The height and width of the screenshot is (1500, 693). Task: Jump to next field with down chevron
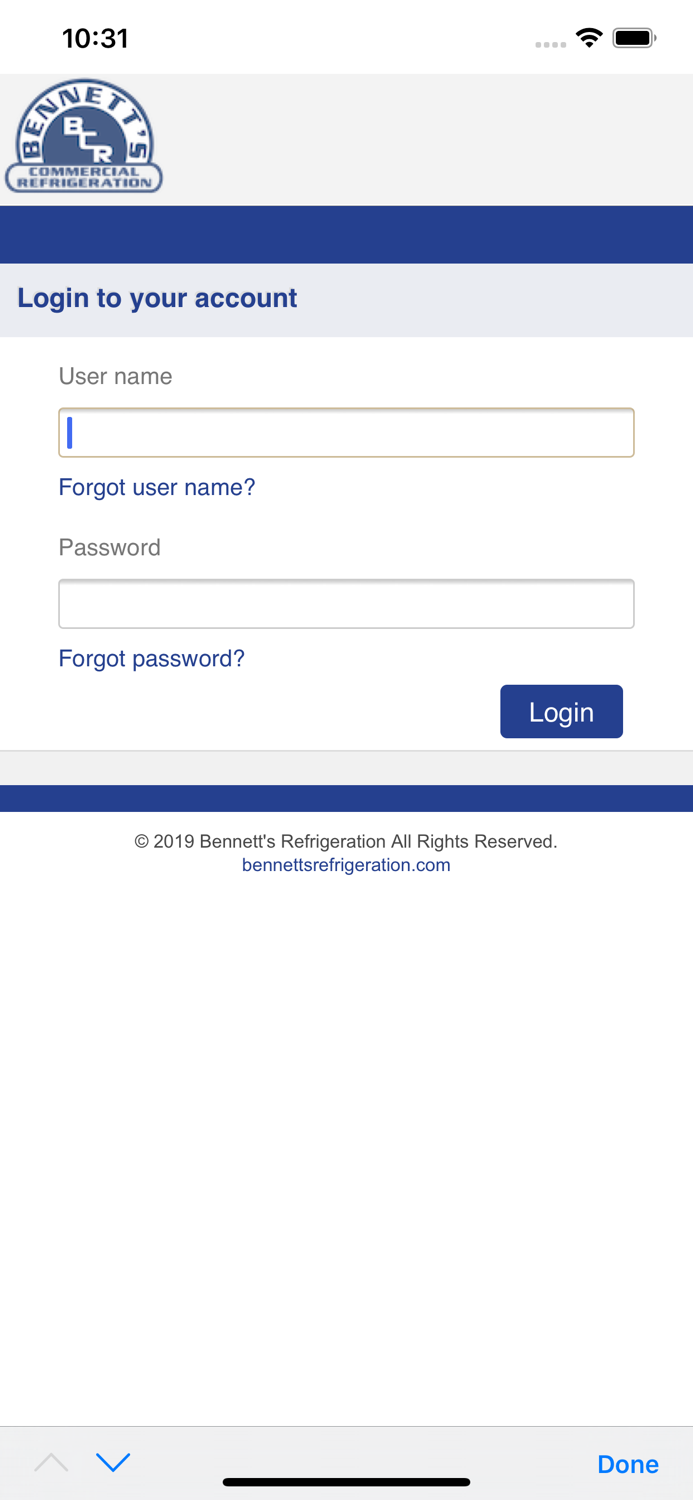pyautogui.click(x=113, y=1463)
